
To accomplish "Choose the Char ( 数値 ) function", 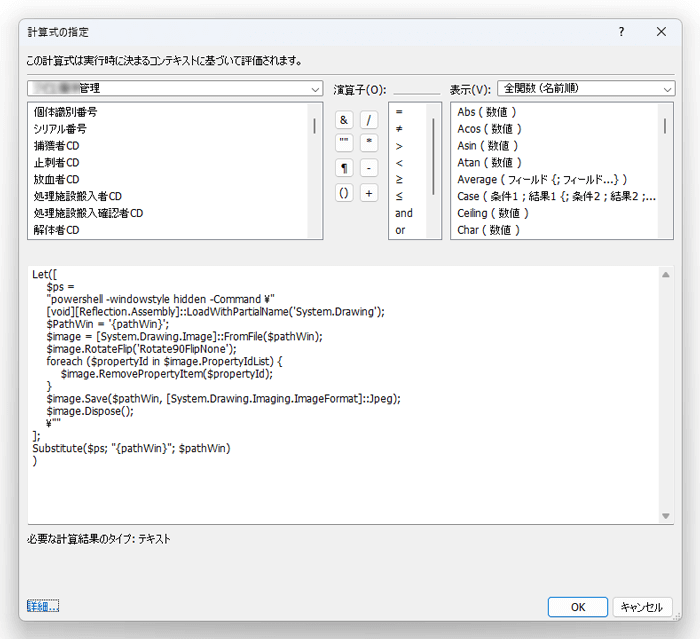I will coord(488,230).
